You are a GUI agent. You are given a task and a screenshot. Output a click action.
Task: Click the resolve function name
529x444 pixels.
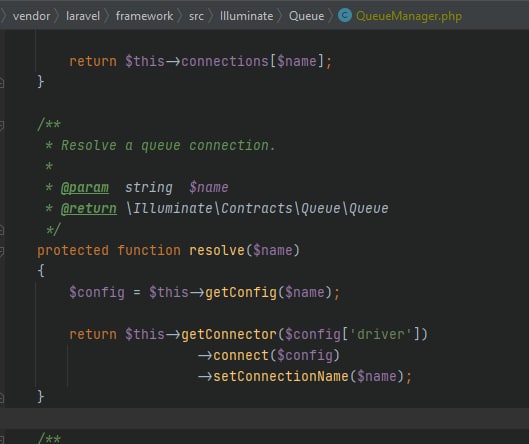pos(217,250)
